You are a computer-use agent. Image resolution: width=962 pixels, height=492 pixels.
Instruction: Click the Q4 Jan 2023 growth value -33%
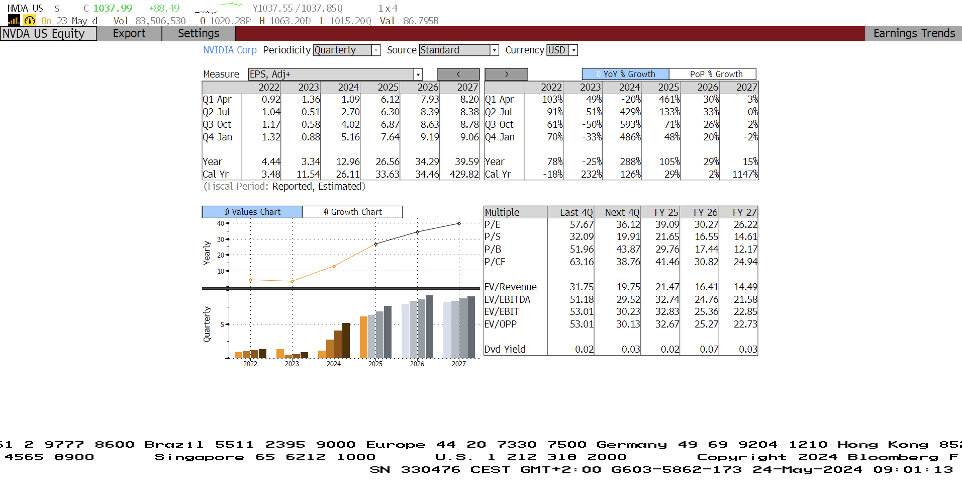[x=591, y=137]
